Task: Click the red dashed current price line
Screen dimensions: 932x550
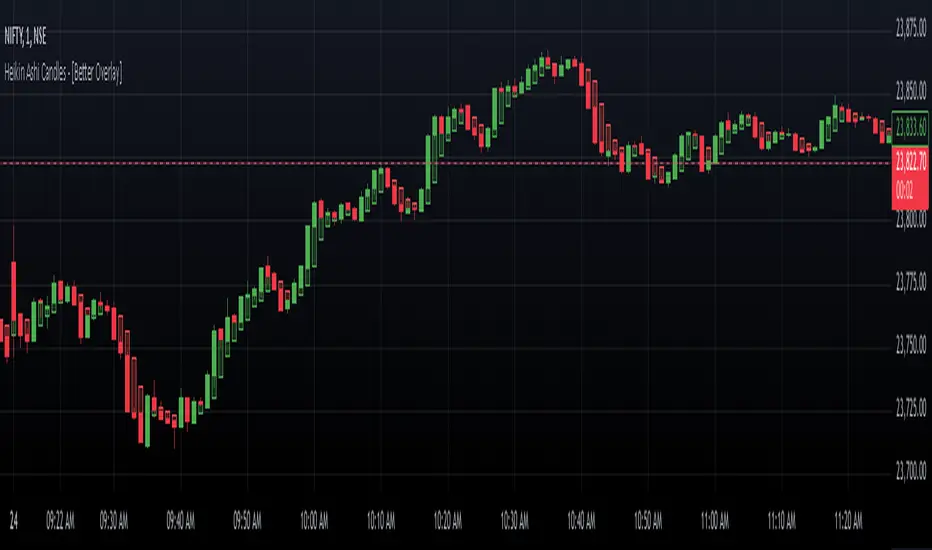Action: point(446,162)
